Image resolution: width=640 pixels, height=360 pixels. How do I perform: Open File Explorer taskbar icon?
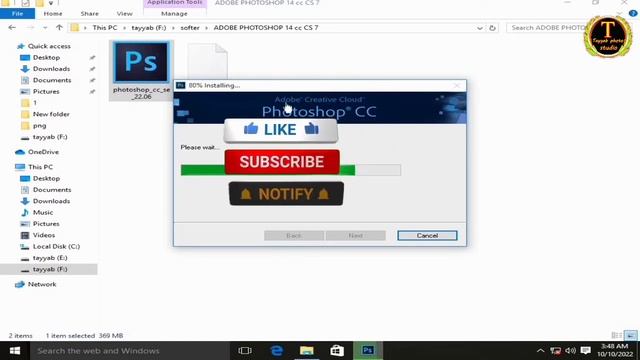(307, 351)
